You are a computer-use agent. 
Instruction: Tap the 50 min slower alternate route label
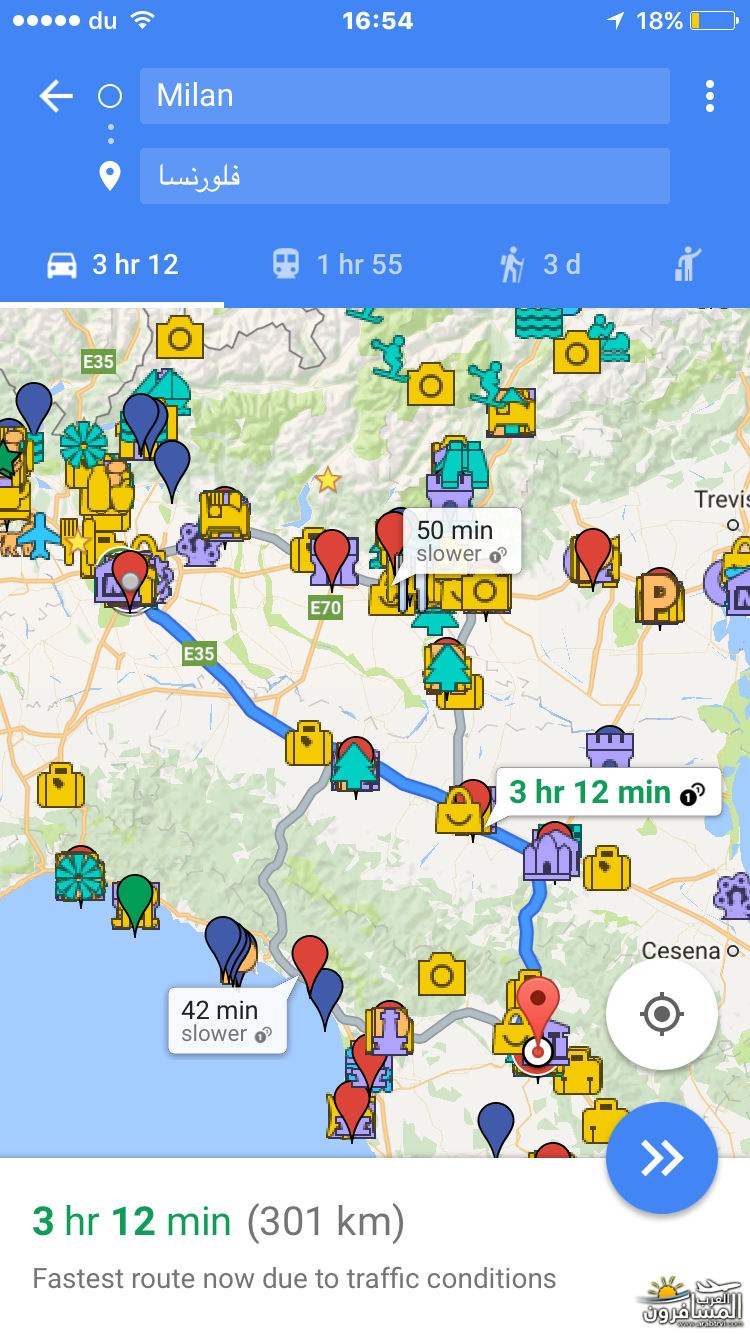pyautogui.click(x=461, y=541)
